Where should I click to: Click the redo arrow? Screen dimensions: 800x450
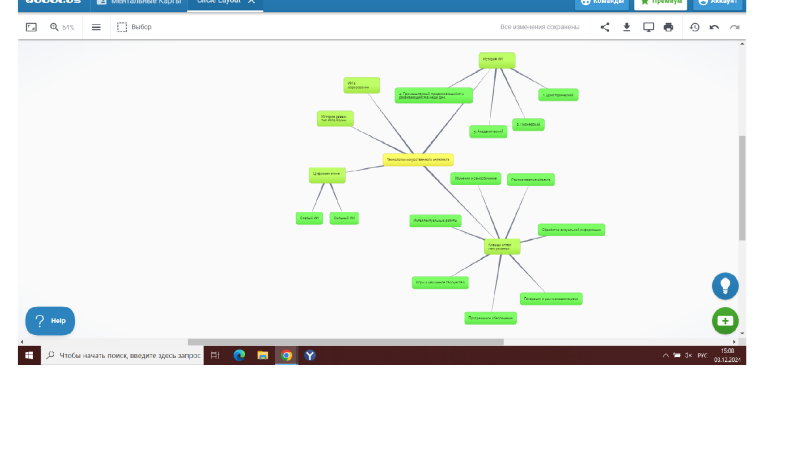point(735,27)
